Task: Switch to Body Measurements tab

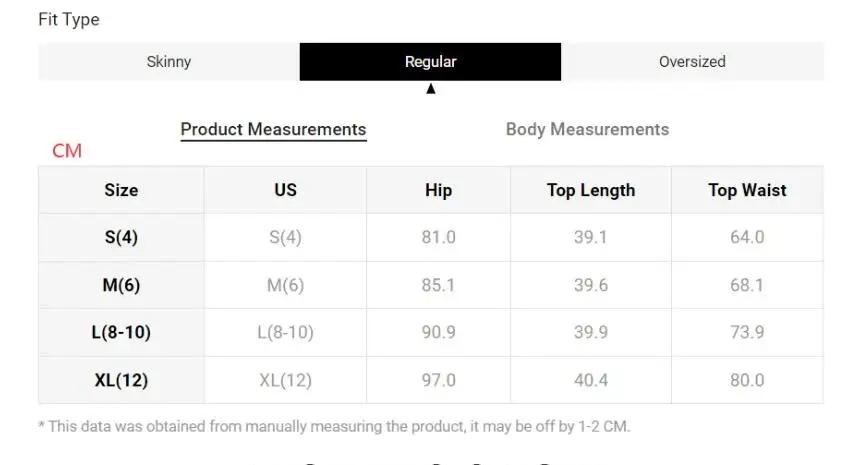Action: point(587,129)
